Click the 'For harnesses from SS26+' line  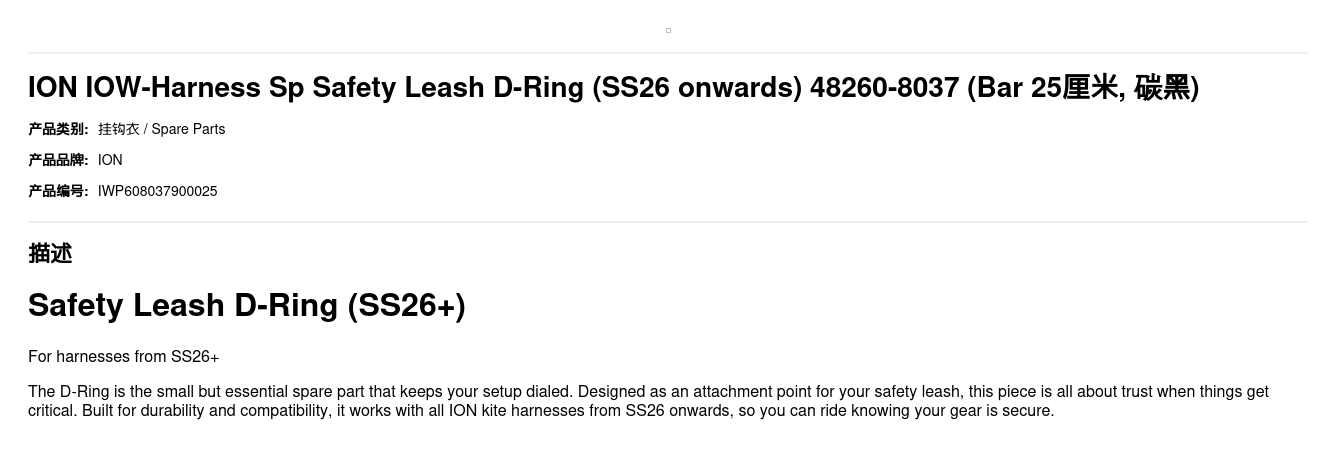click(x=123, y=357)
